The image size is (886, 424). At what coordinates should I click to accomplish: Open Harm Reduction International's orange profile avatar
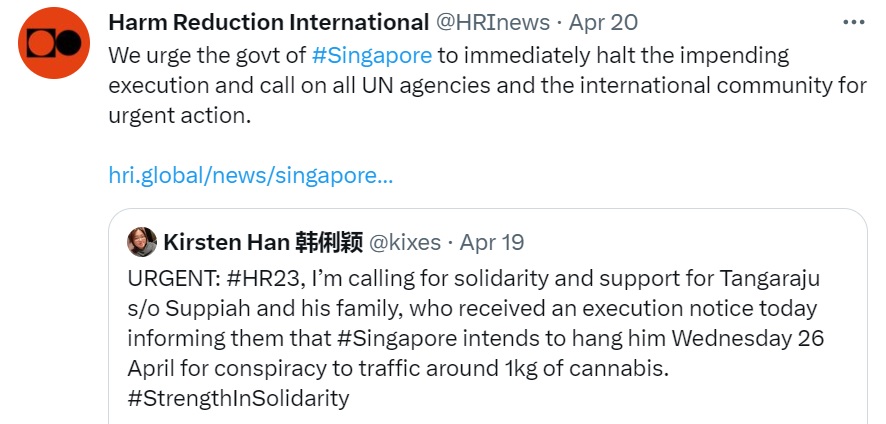point(55,41)
